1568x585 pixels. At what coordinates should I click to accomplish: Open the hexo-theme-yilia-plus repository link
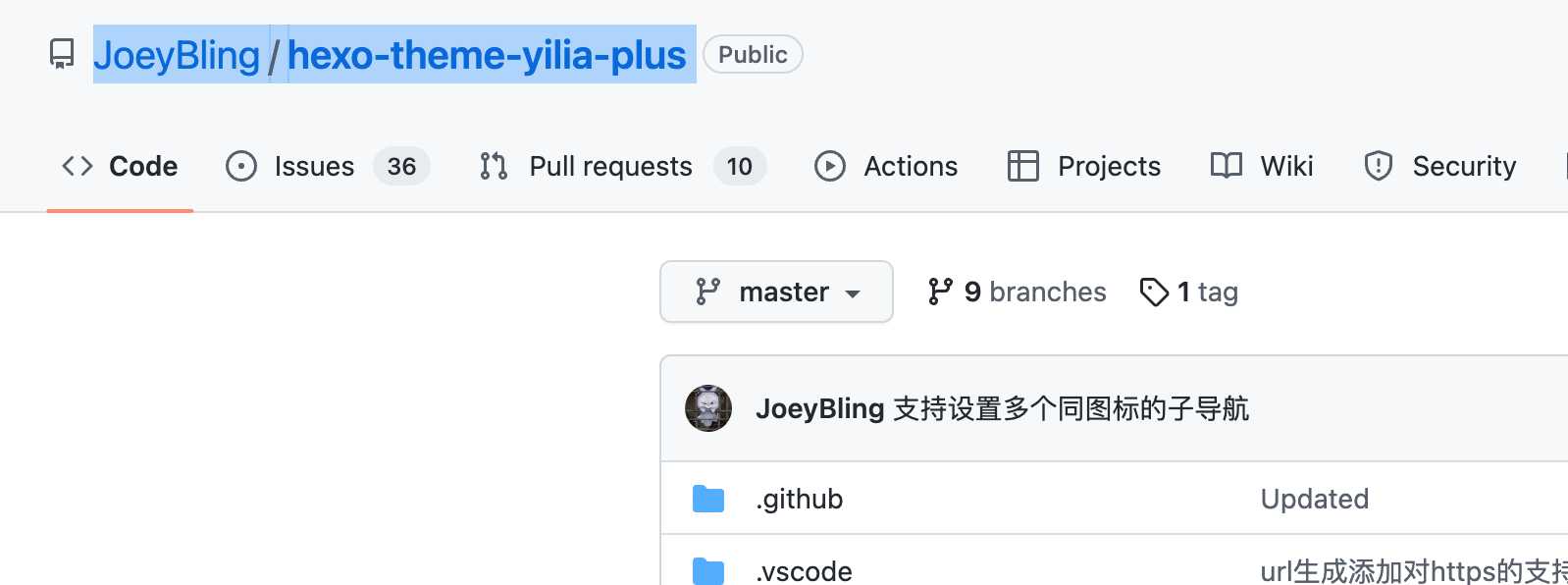[487, 55]
